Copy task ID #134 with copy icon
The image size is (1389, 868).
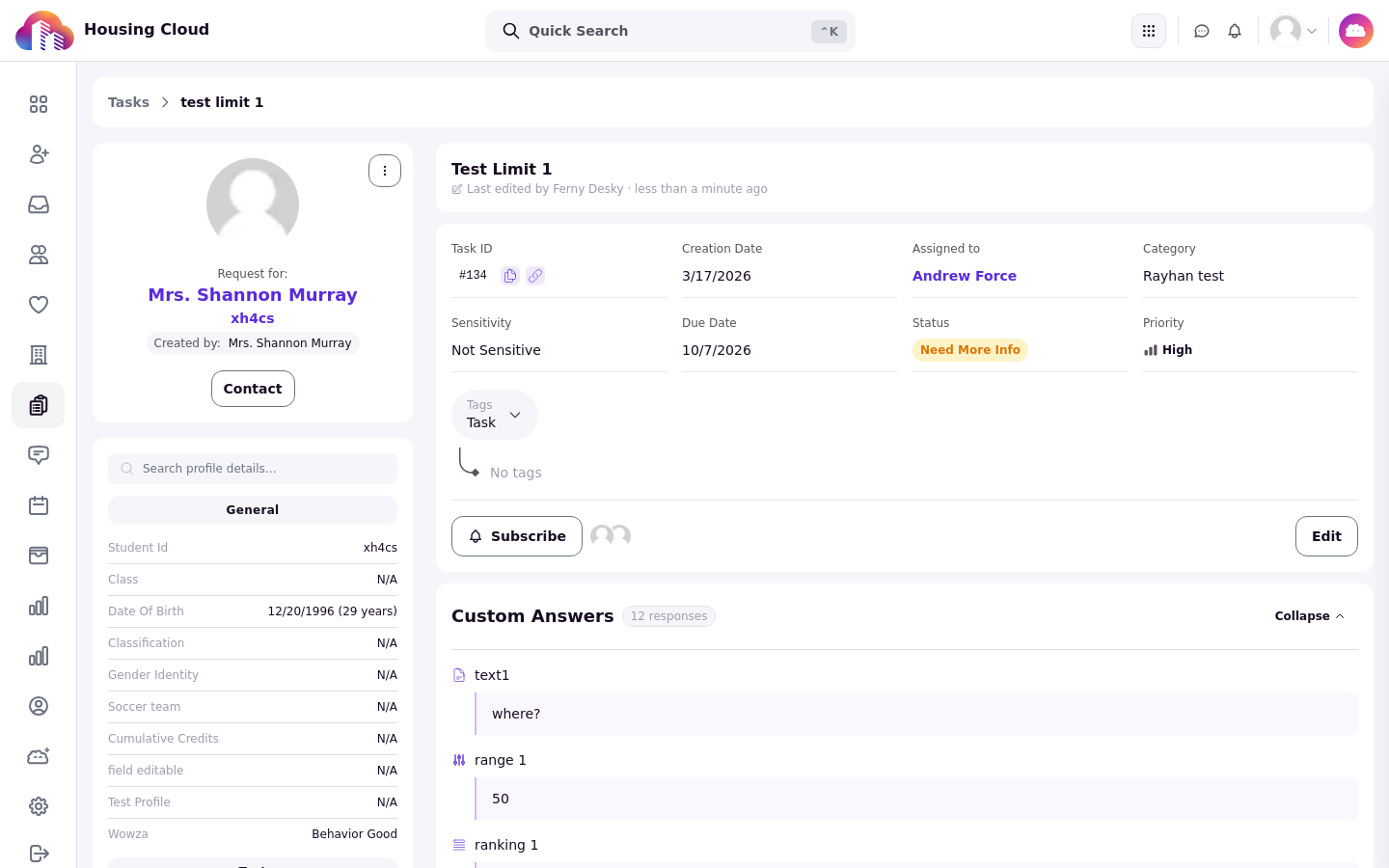pyautogui.click(x=510, y=276)
